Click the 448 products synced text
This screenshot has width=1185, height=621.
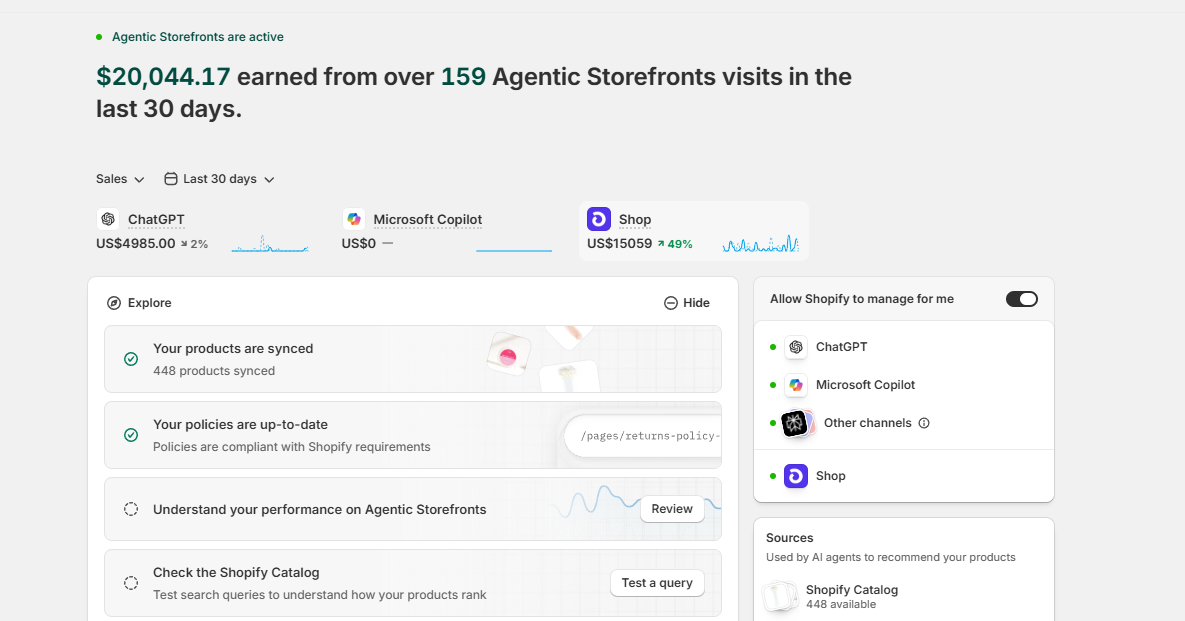coord(214,371)
